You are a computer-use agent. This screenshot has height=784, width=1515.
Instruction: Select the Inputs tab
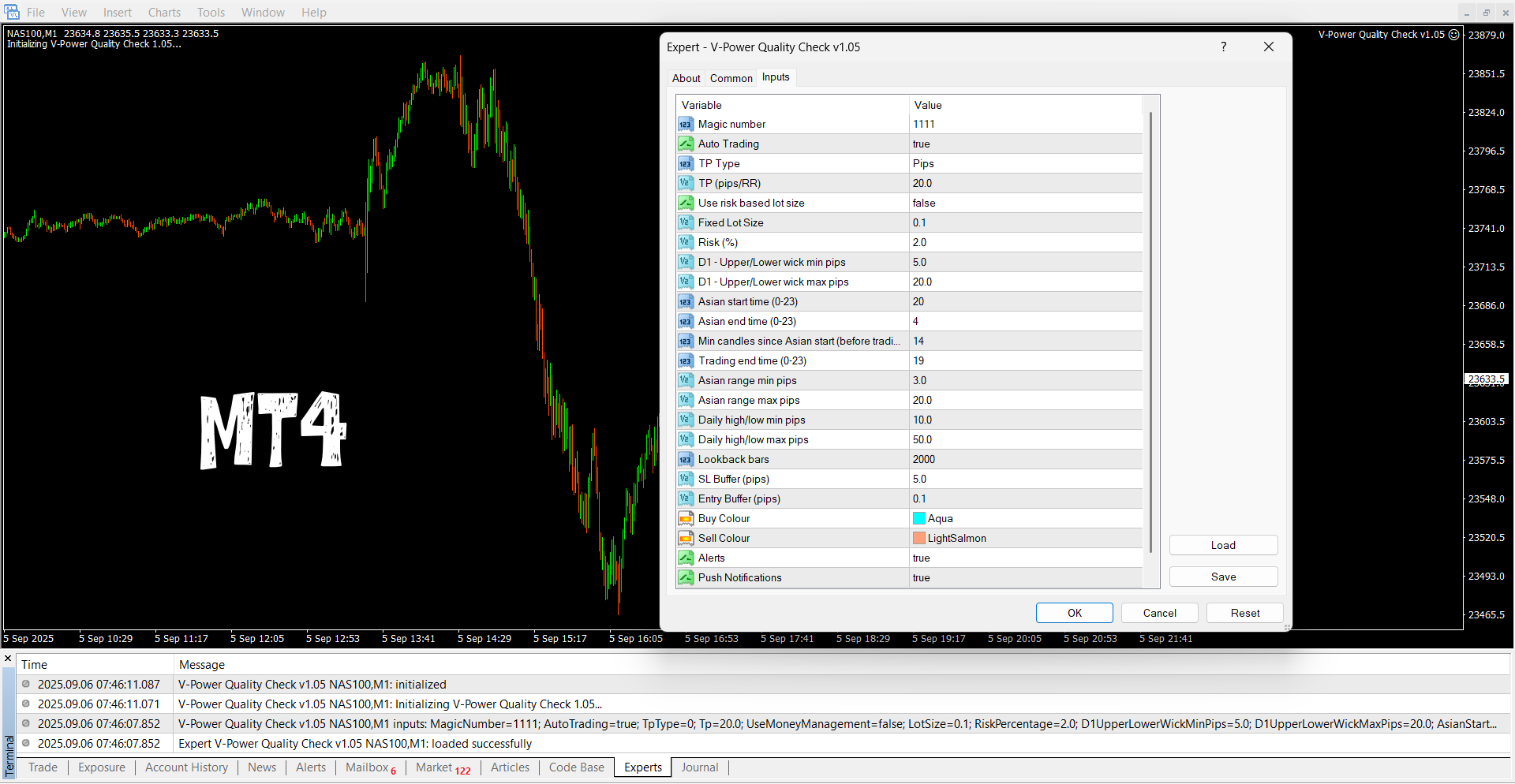[x=776, y=77]
